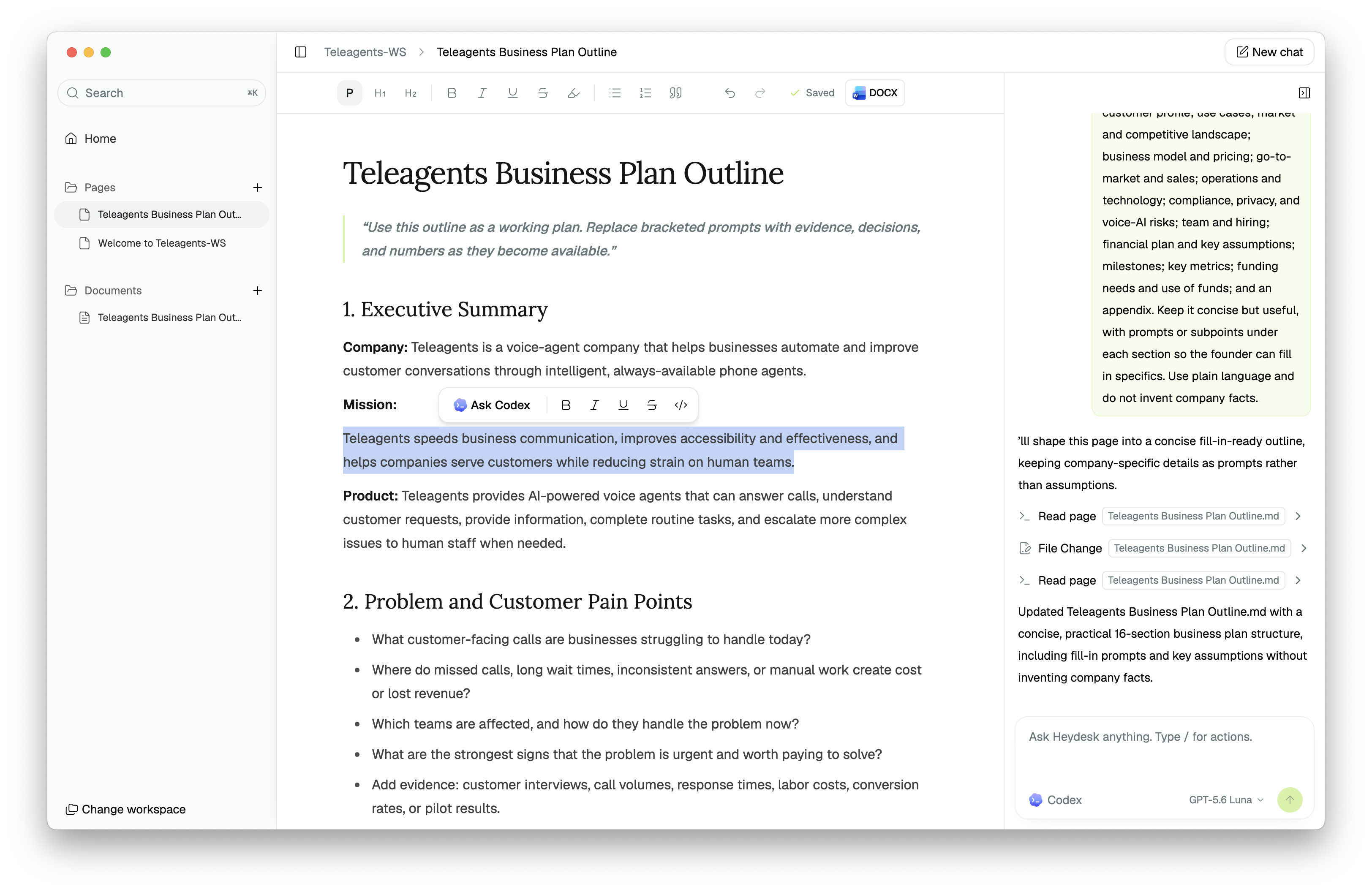Select the highlighter tool in toolbar

tap(573, 93)
